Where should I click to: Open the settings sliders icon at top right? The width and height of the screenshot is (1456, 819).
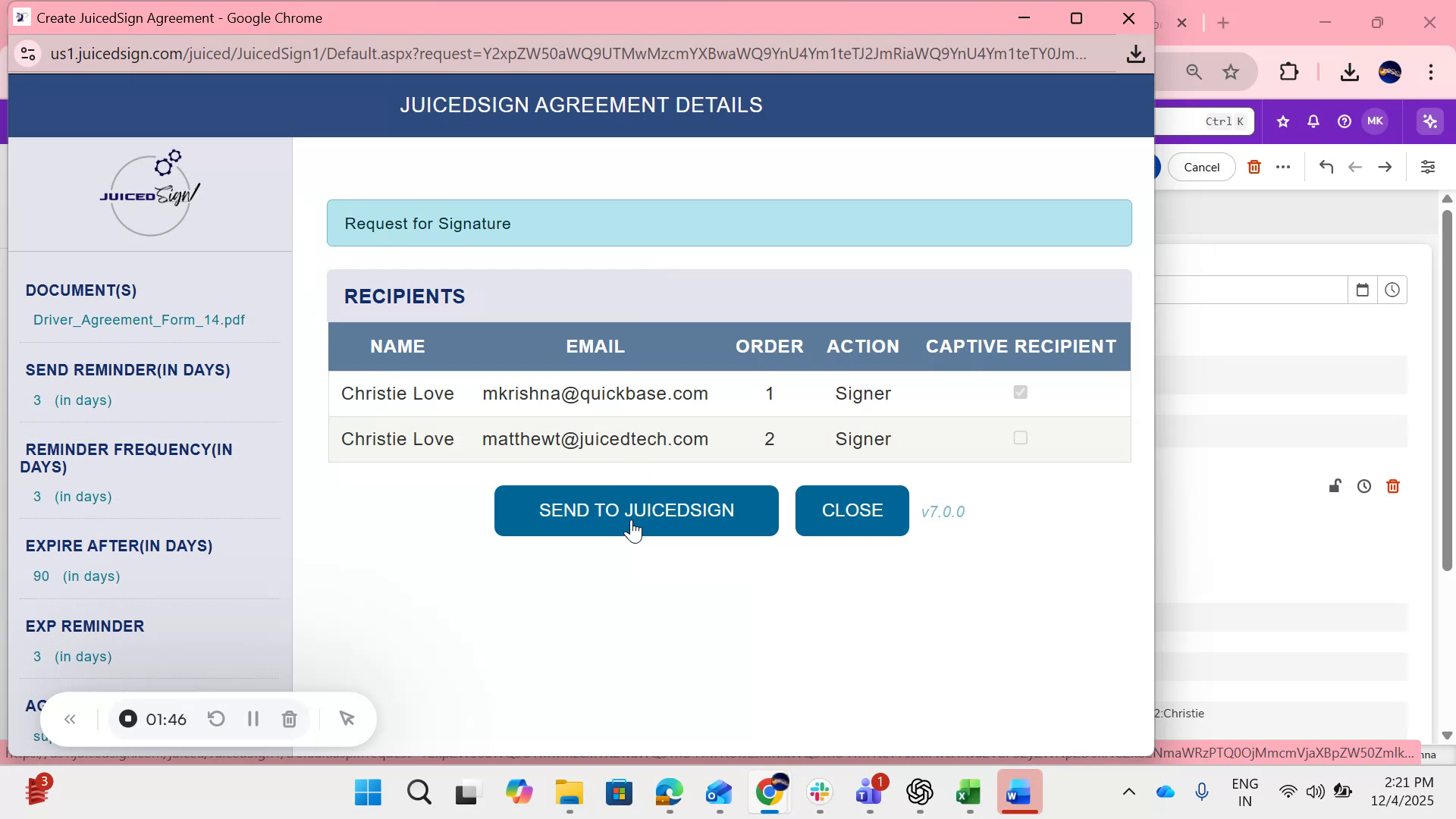pos(1429,167)
